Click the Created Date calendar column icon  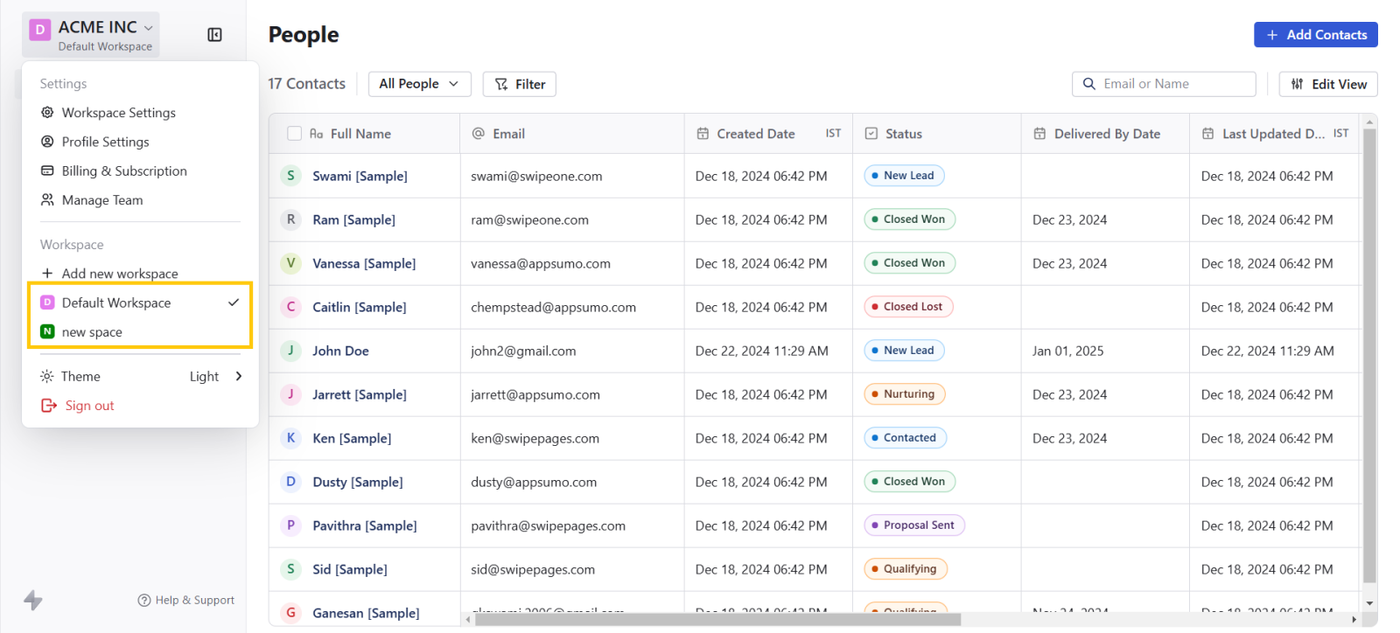[x=703, y=134]
